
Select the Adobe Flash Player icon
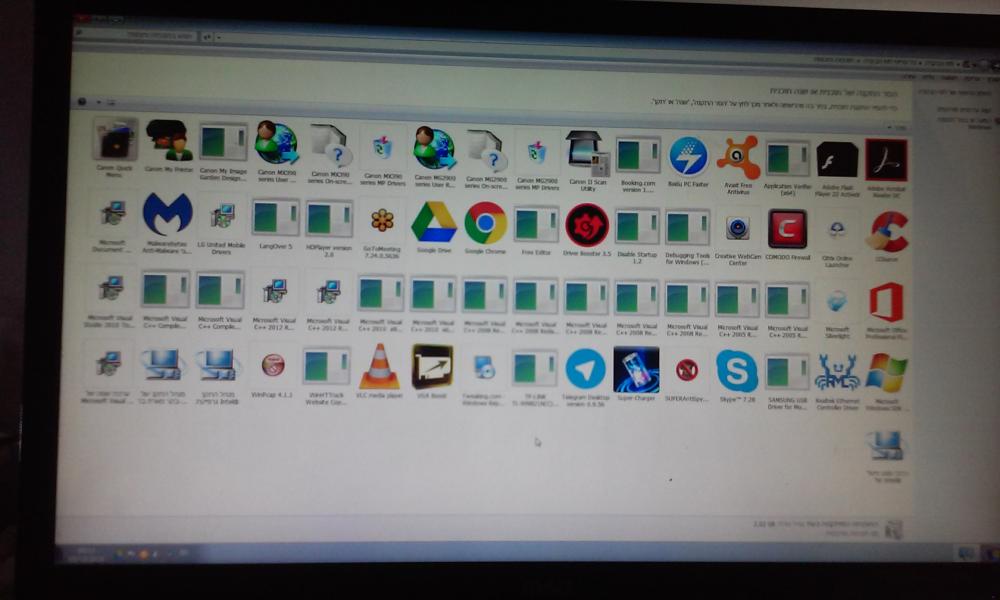(837, 160)
